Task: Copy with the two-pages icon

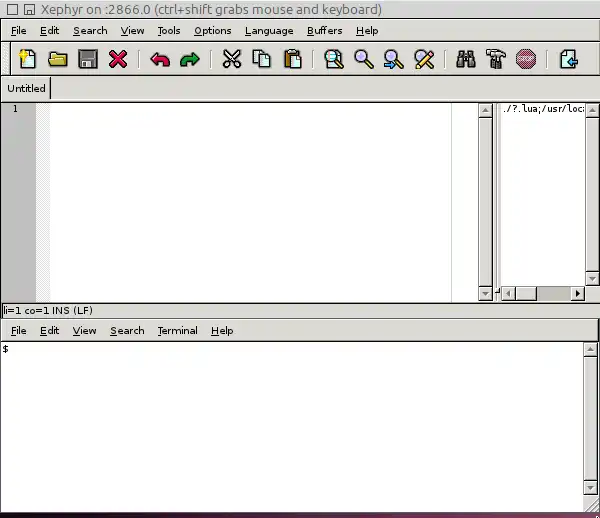Action: click(x=262, y=59)
